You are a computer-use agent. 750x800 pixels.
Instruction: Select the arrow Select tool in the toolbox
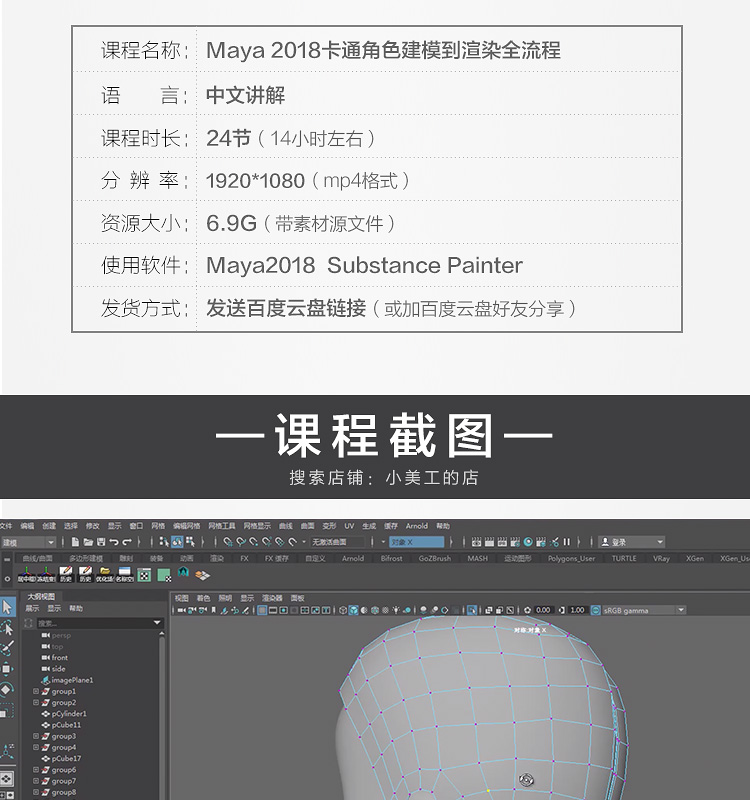(x=7, y=607)
